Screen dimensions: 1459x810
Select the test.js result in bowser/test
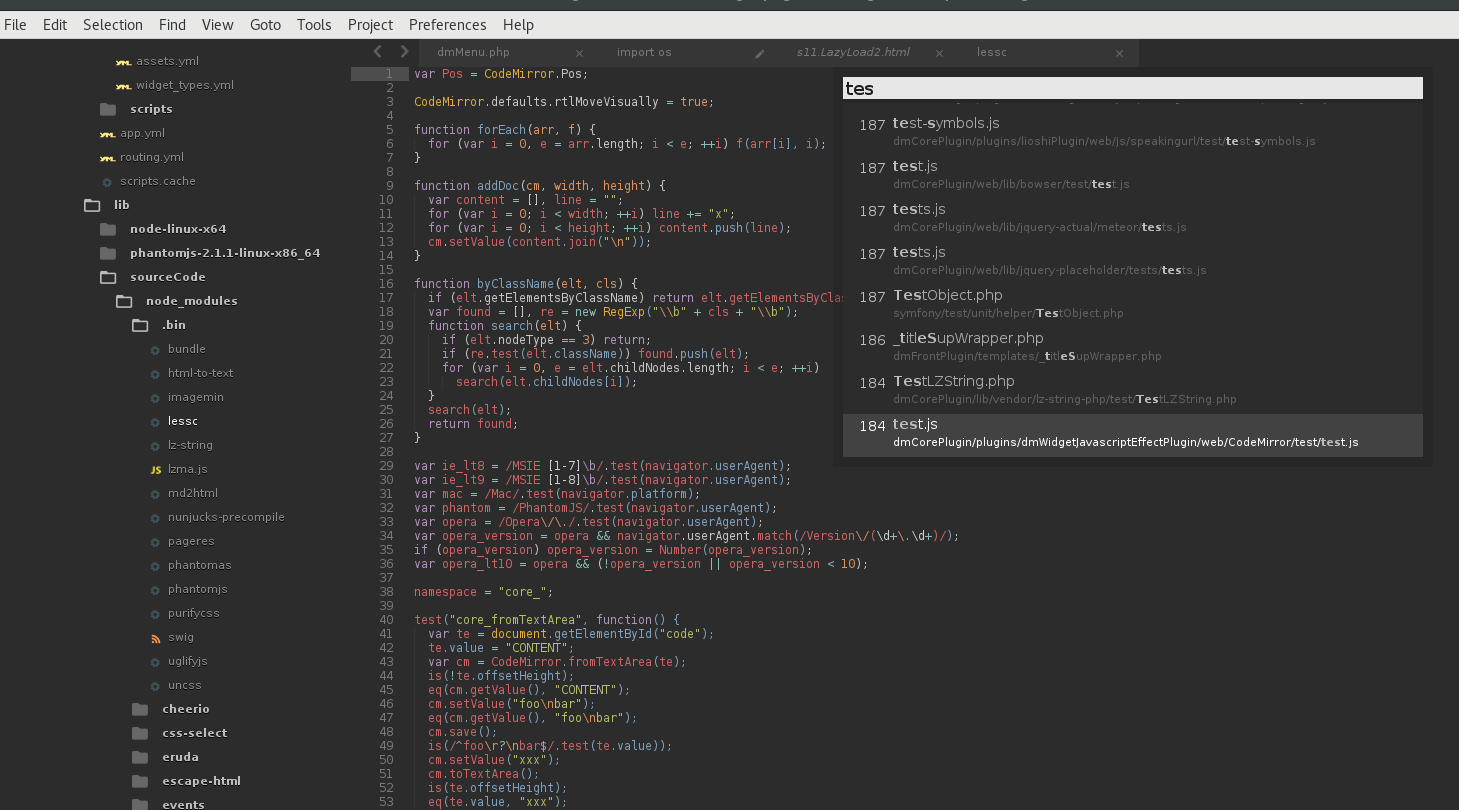point(1133,175)
